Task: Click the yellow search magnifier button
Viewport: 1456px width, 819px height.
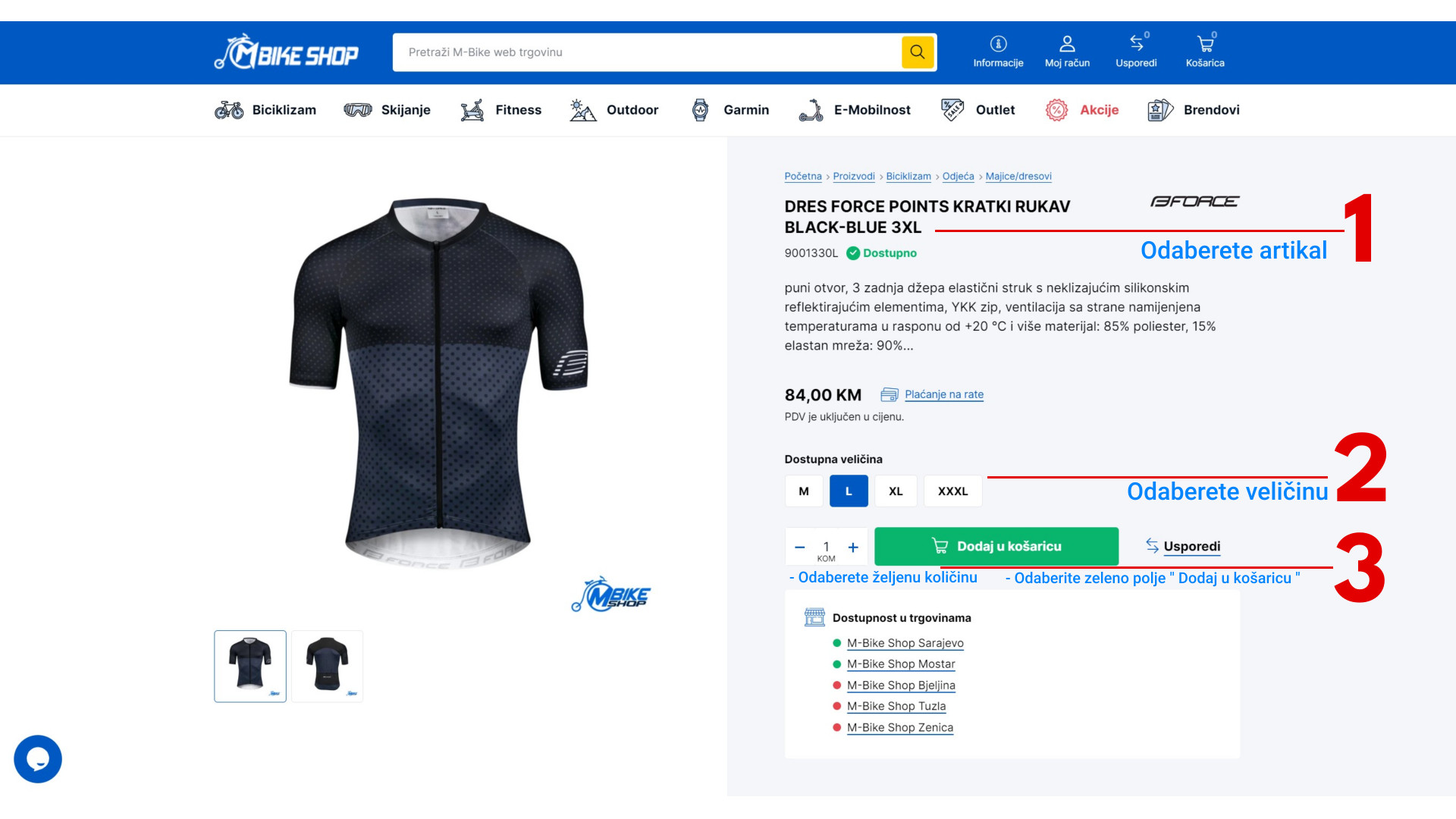Action: 918,52
